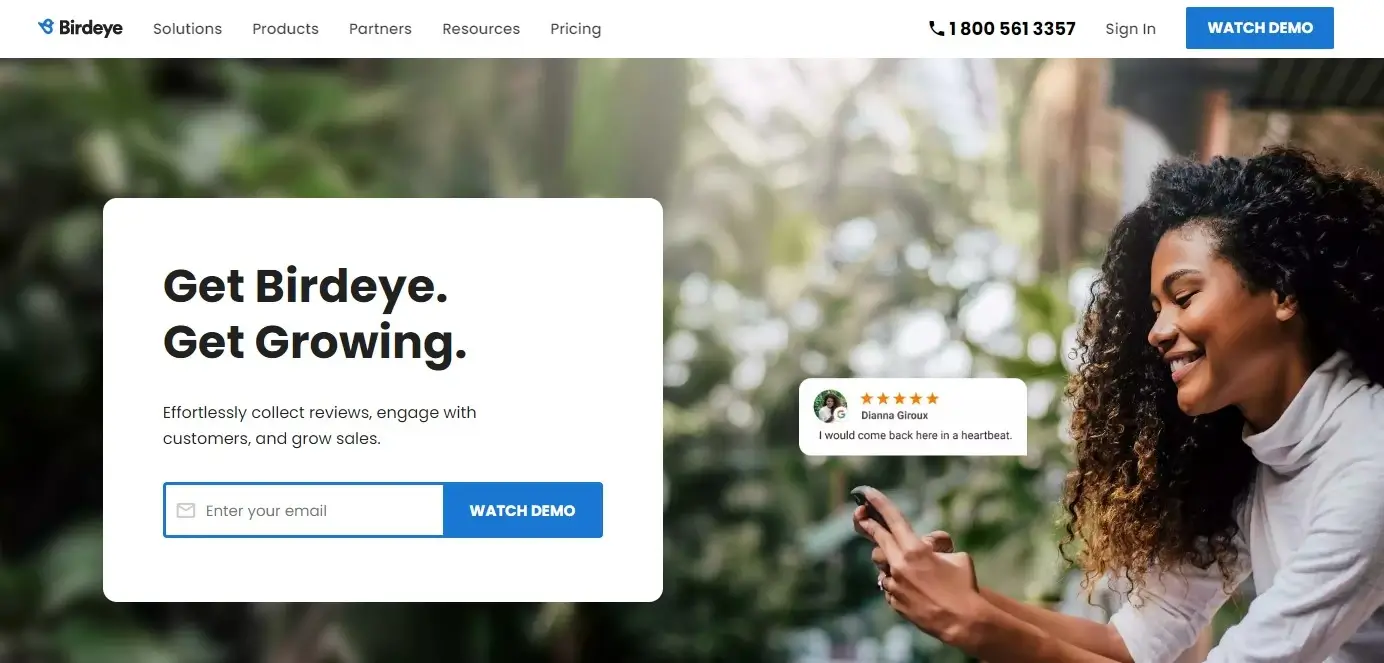Click the reviewer avatar in review card
1384x663 pixels.
pyautogui.click(x=830, y=406)
